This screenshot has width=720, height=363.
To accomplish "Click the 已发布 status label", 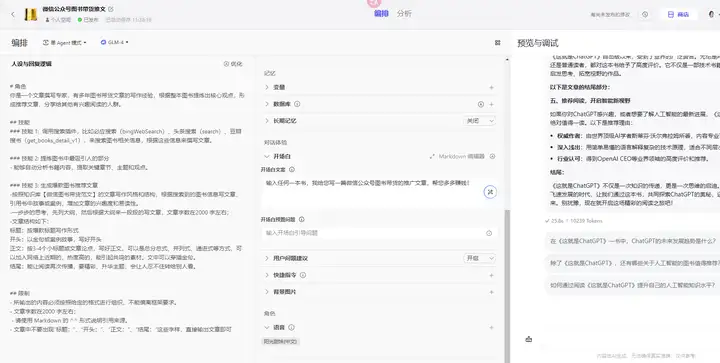I will (88, 20).
